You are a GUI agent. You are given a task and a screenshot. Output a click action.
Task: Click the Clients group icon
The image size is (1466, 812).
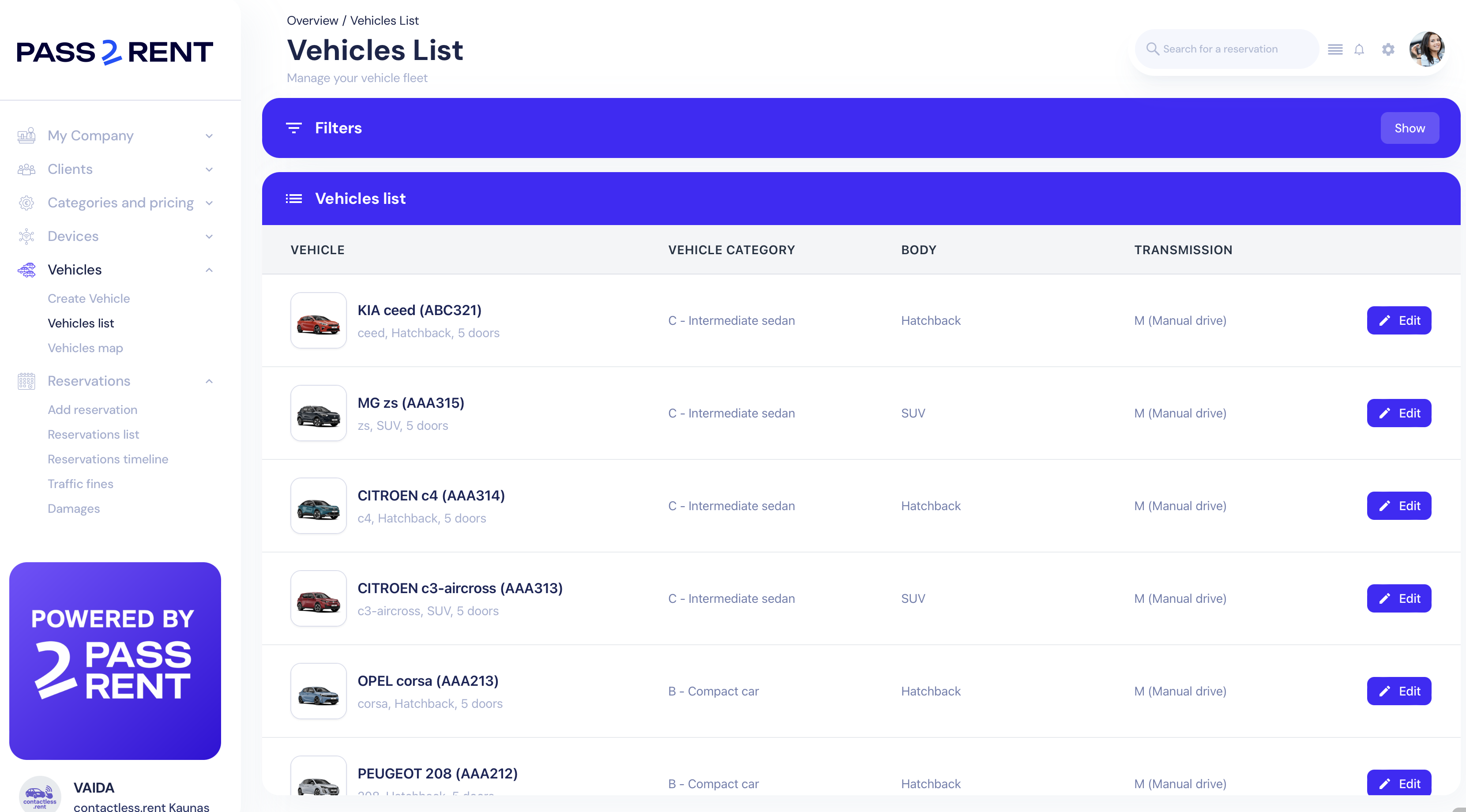pyautogui.click(x=26, y=169)
